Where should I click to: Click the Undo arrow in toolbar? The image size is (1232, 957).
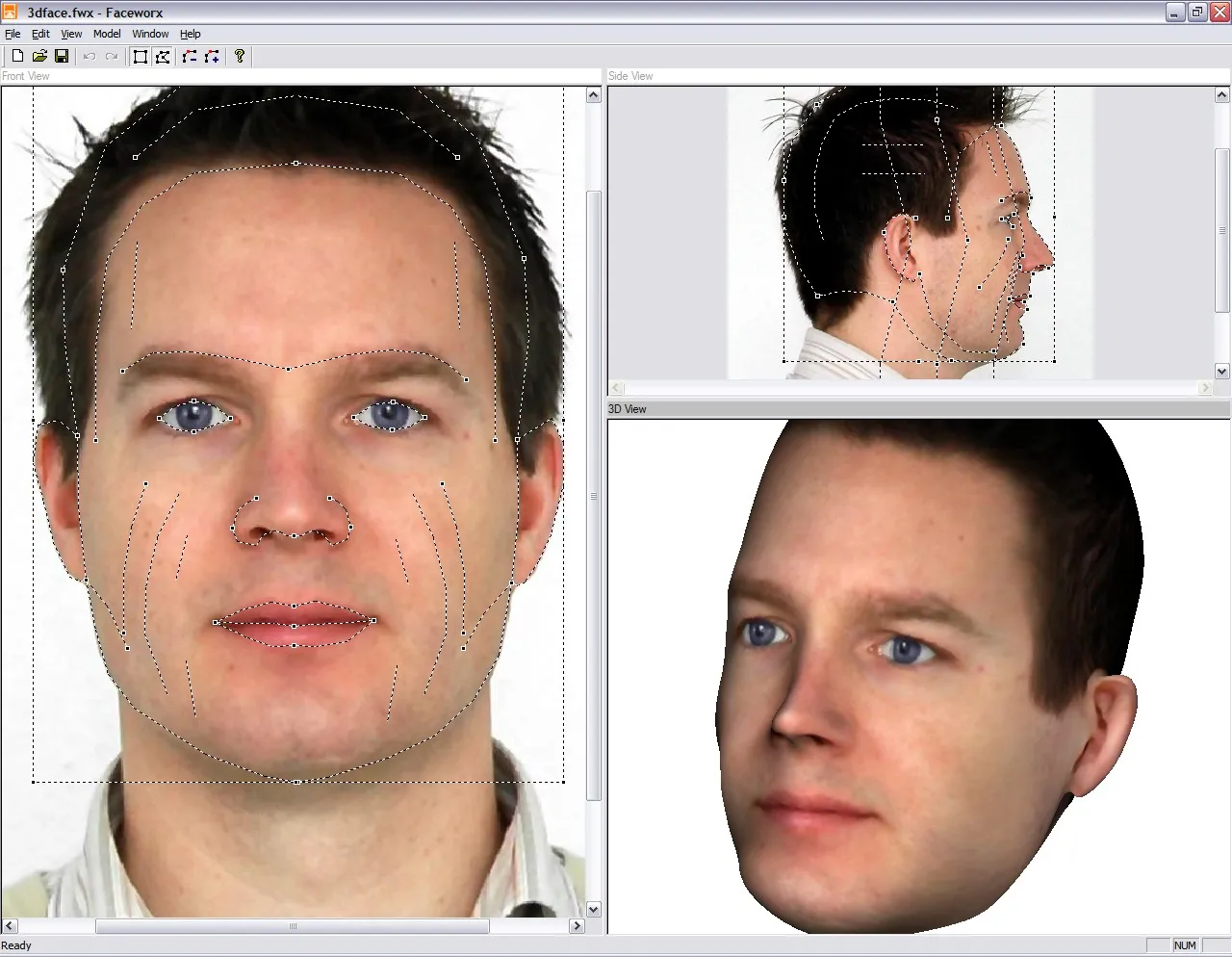90,57
